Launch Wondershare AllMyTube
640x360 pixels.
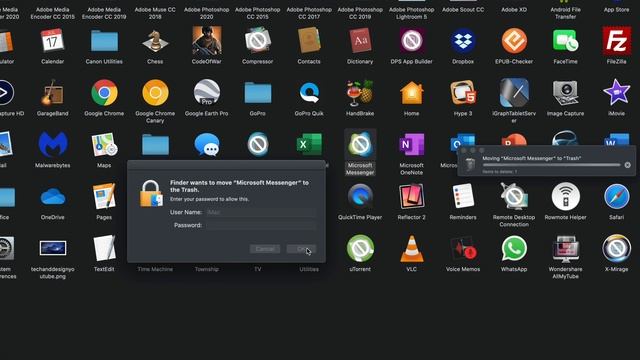565,248
